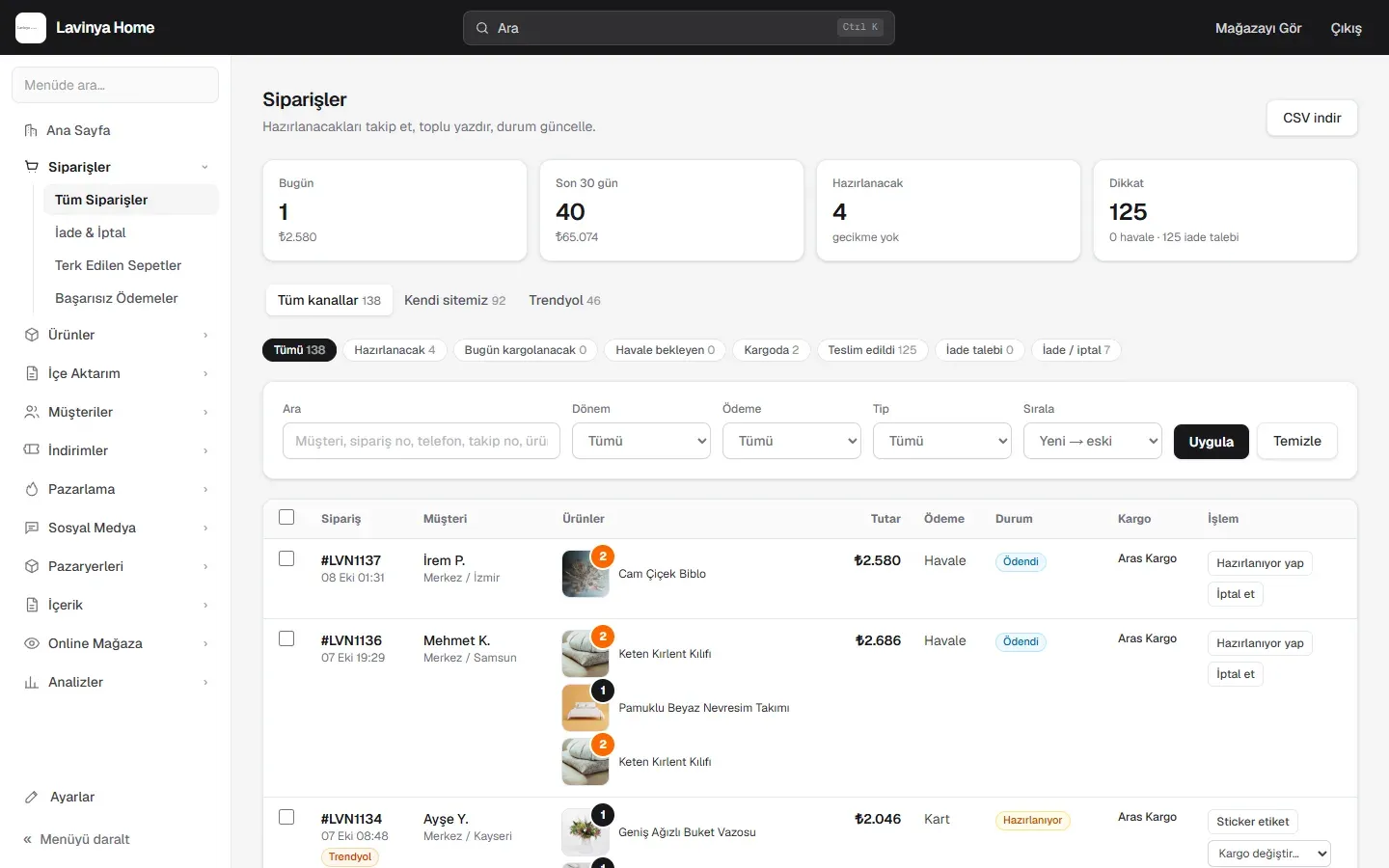The height and width of the screenshot is (868, 1389).
Task: Click the Uygula button
Action: [1212, 441]
